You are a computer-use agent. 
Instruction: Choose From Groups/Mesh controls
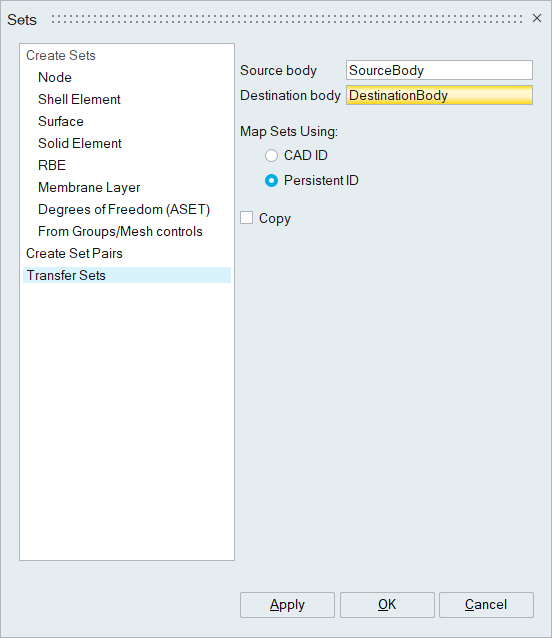point(120,231)
